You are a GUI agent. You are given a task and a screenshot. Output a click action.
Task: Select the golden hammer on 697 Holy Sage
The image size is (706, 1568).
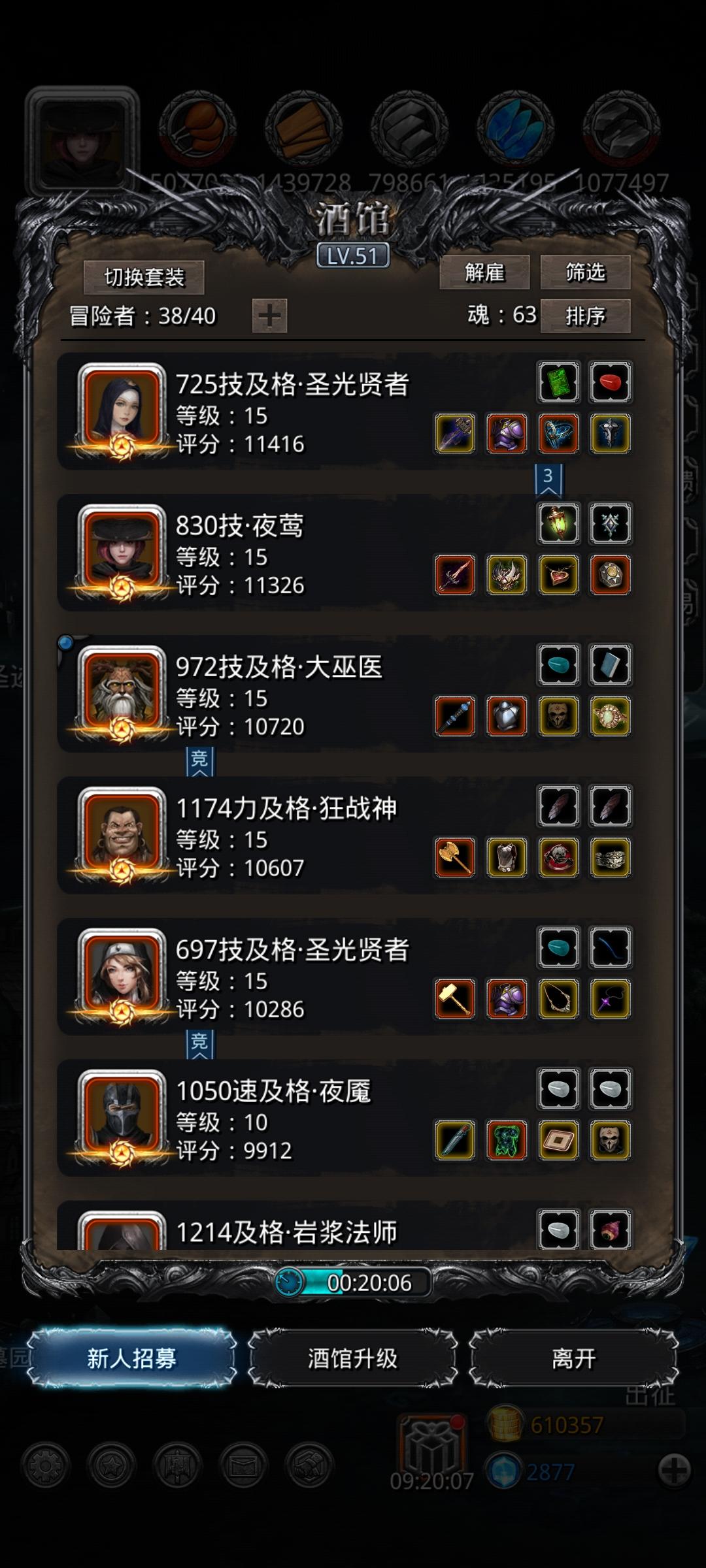[x=455, y=999]
